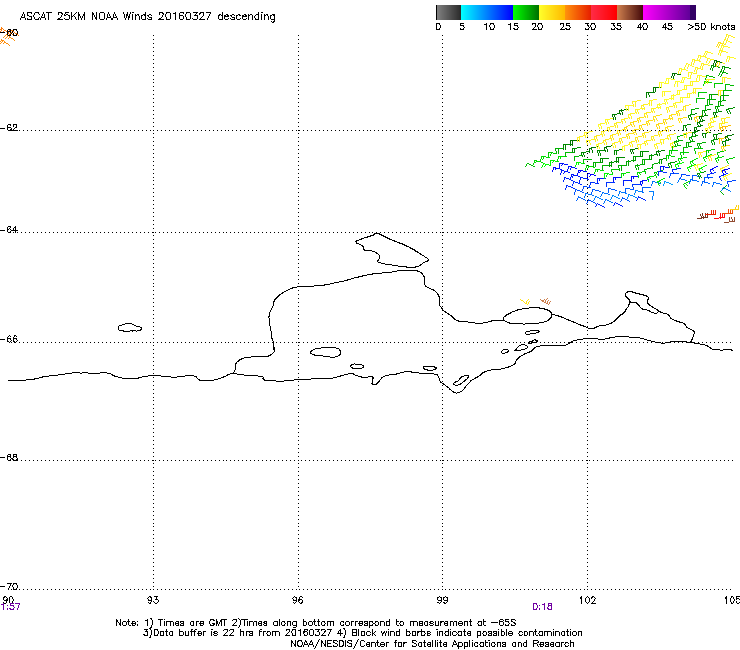Click the small oval island near 92E

[130, 327]
